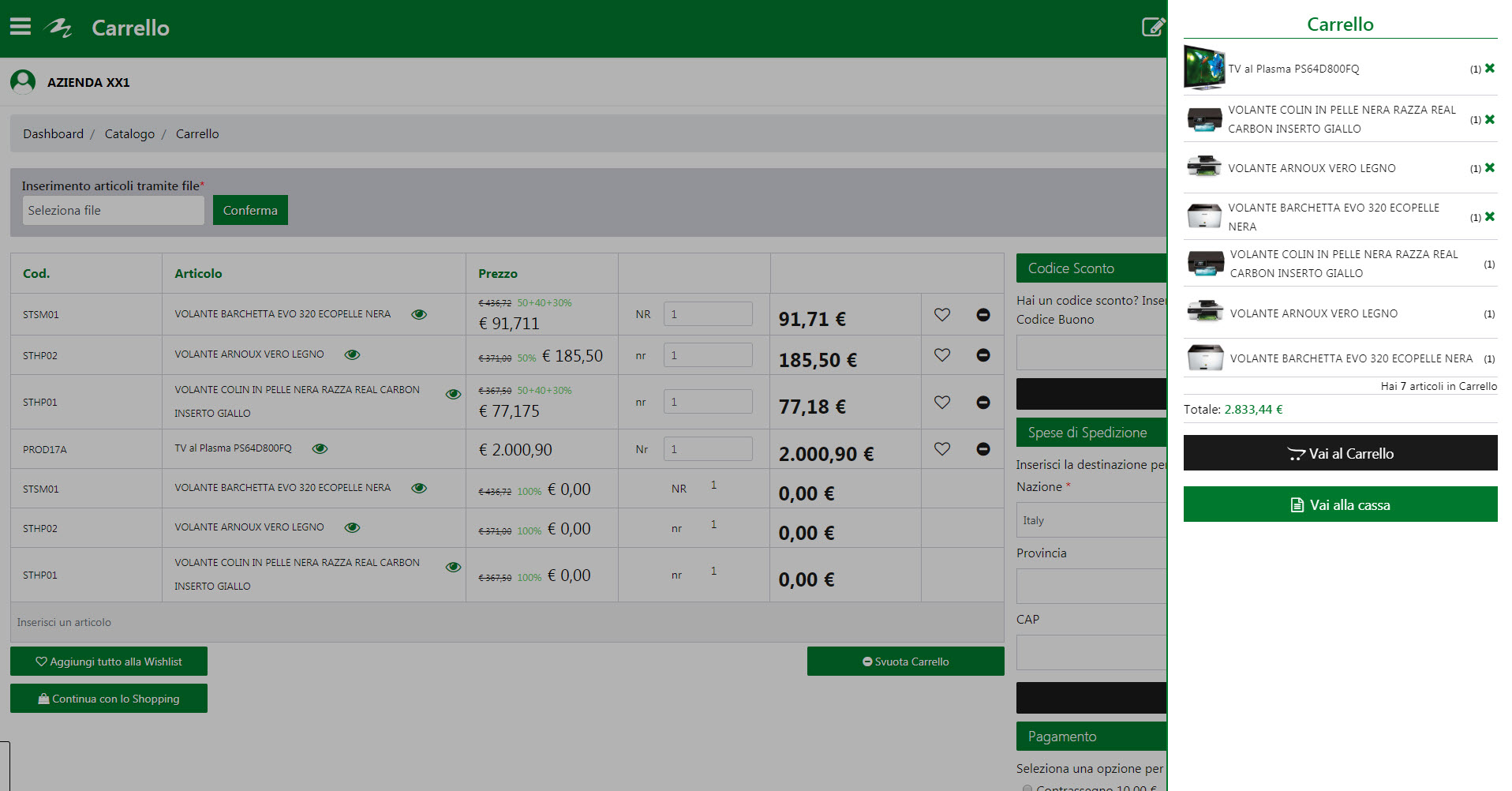This screenshot has width=1512, height=791.
Task: Delete TV al Plasma from side cart
Action: tap(1489, 69)
